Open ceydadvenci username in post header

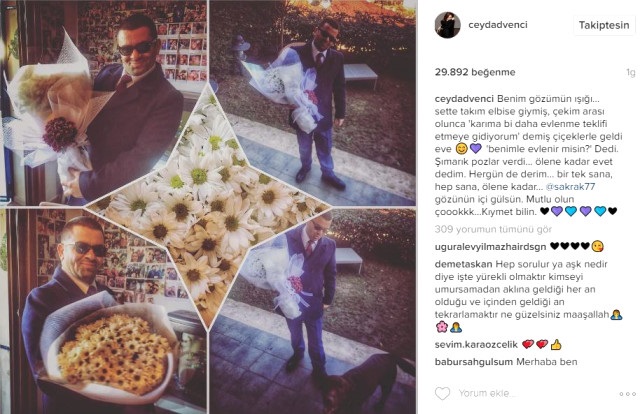click(x=498, y=25)
